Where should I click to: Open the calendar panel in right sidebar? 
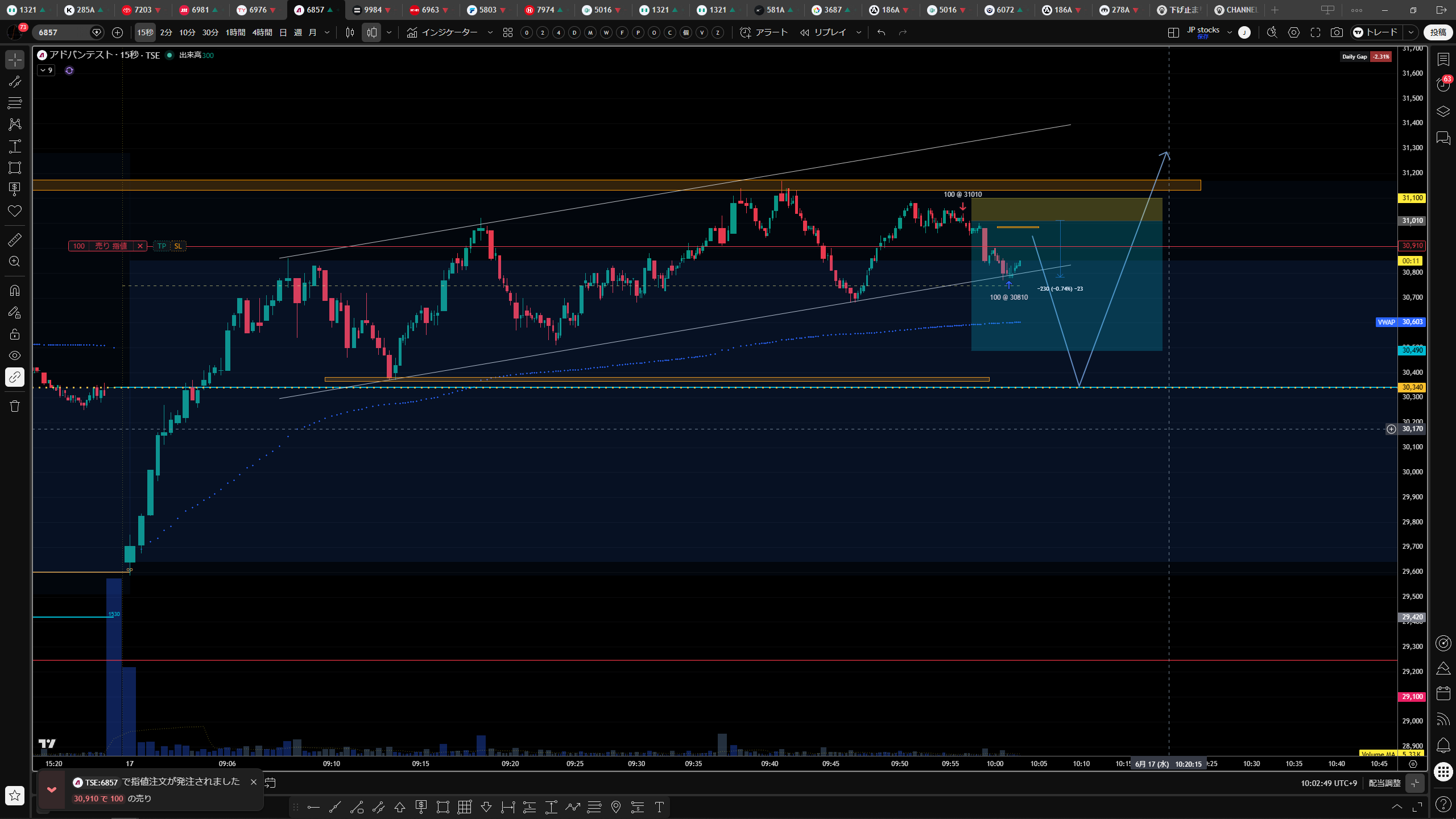pos(1443,693)
